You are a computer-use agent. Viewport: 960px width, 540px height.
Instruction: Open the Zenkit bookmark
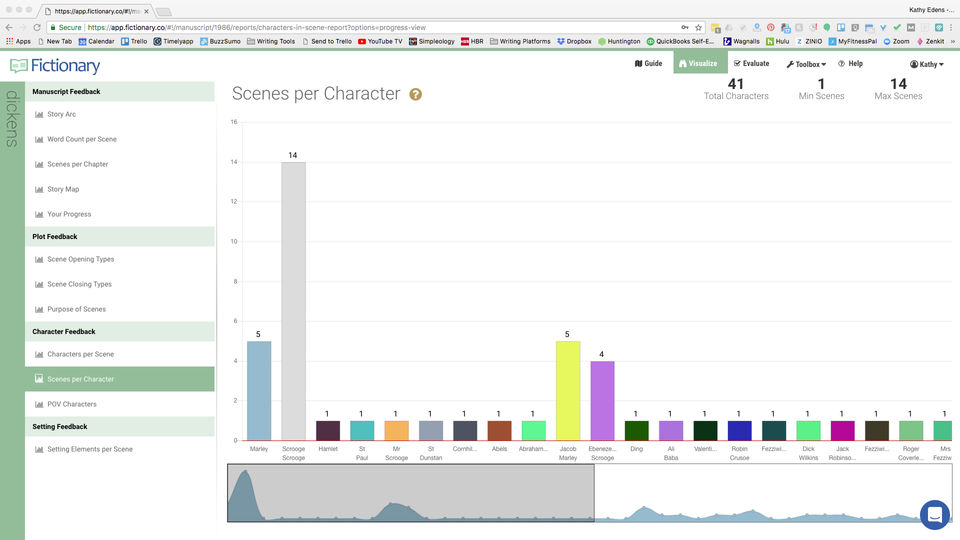coord(931,41)
